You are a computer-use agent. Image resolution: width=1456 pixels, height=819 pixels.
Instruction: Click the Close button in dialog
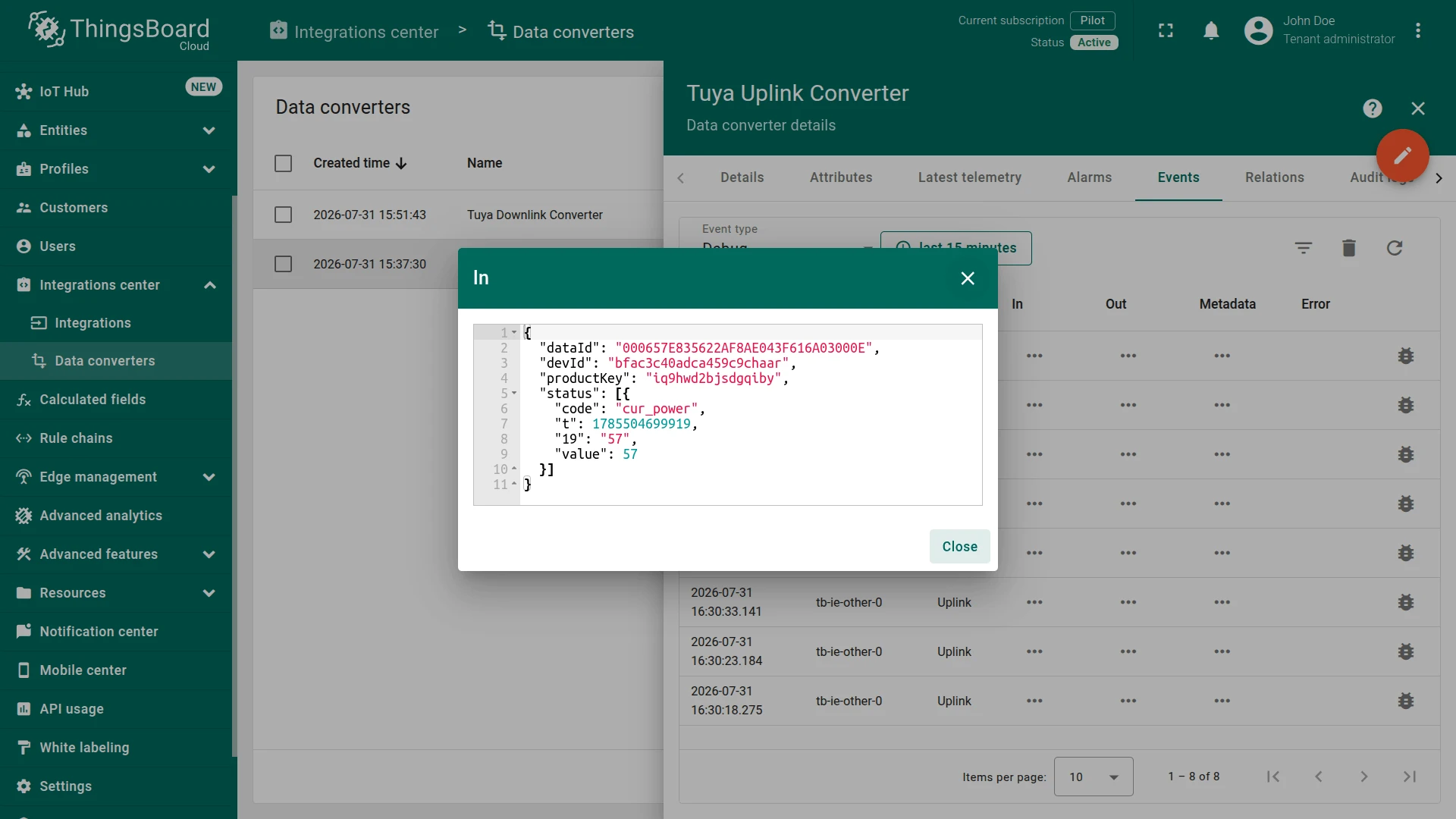[x=959, y=547]
